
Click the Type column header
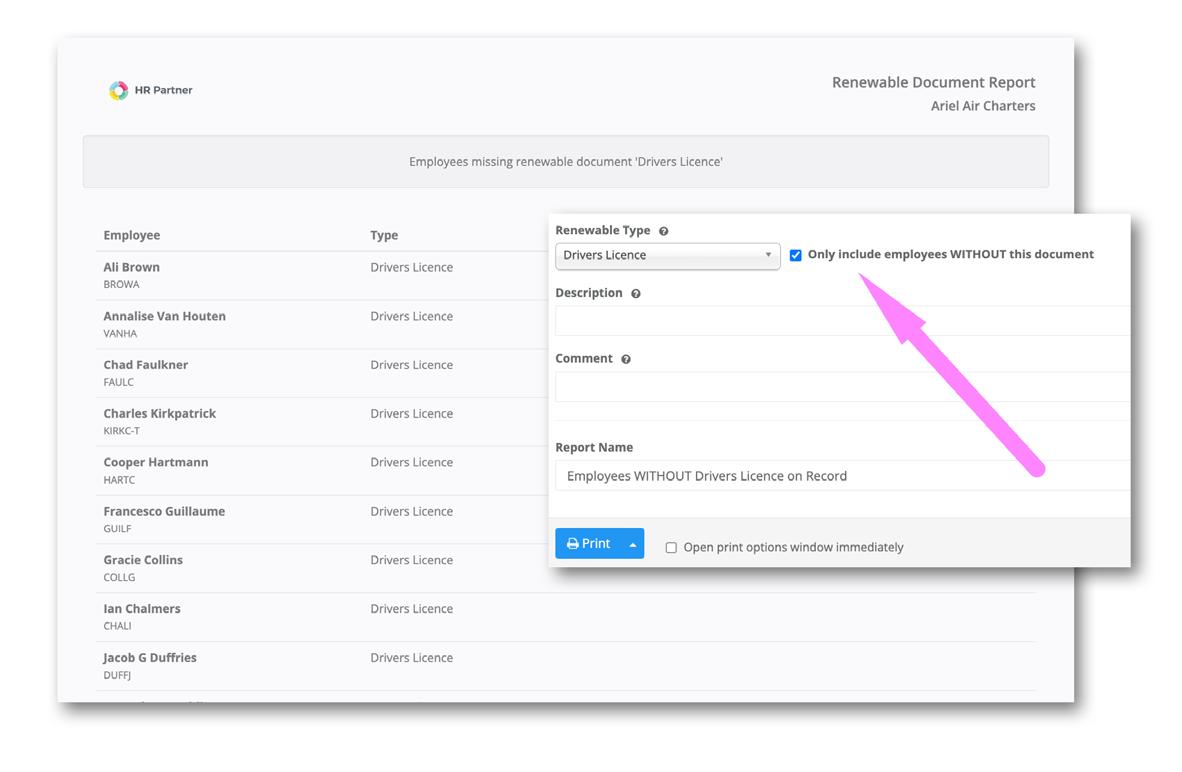coord(384,235)
